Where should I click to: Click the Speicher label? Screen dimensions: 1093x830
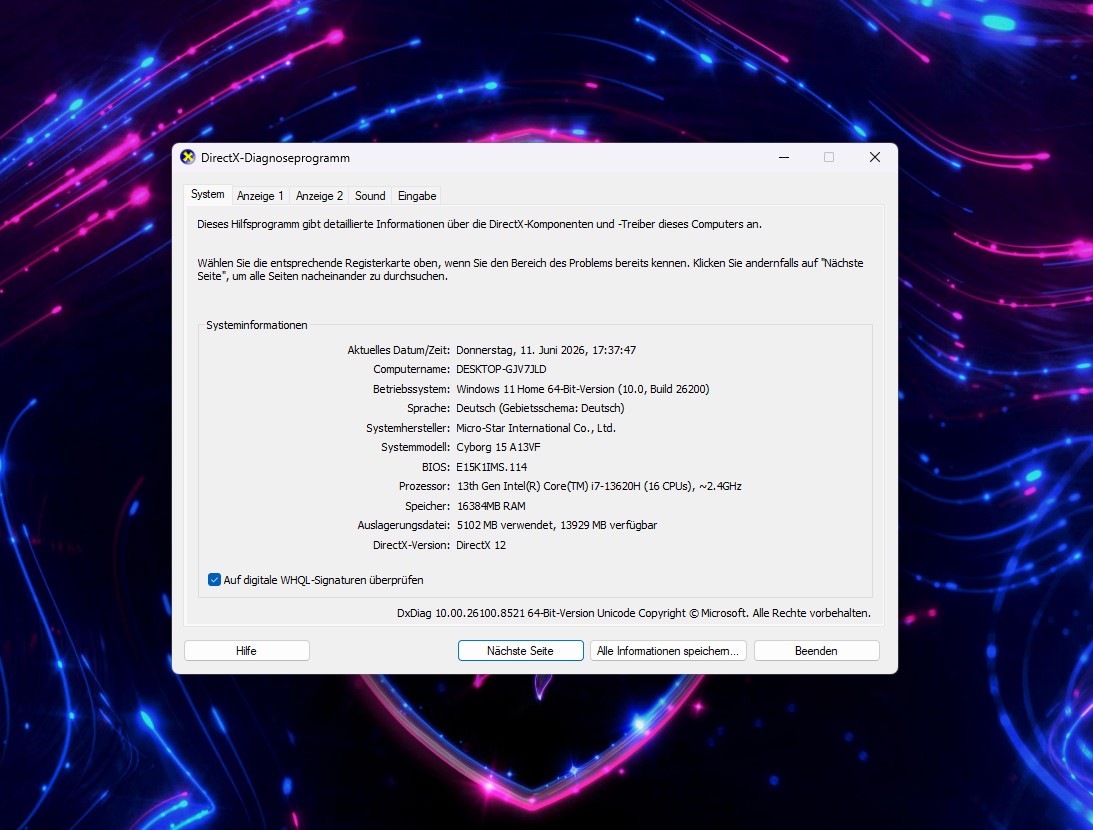pos(428,507)
